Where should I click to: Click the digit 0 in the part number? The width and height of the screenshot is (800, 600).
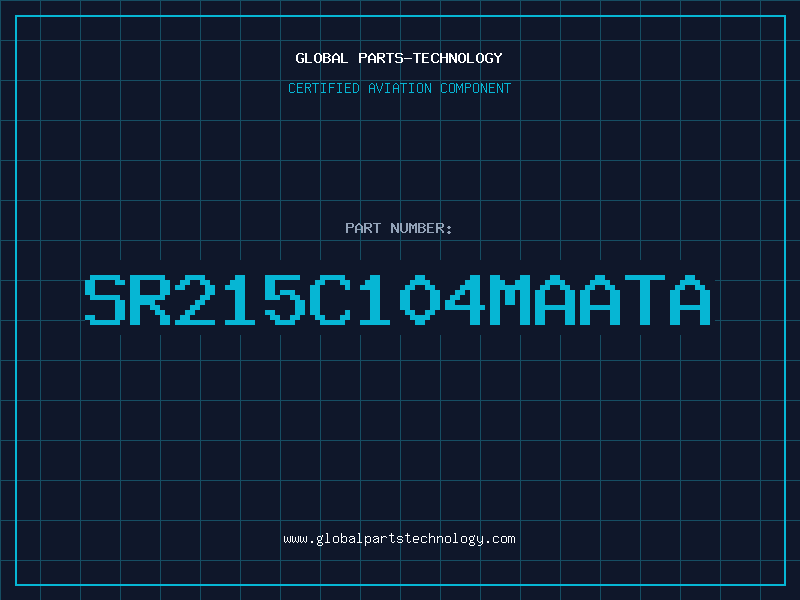pos(420,300)
